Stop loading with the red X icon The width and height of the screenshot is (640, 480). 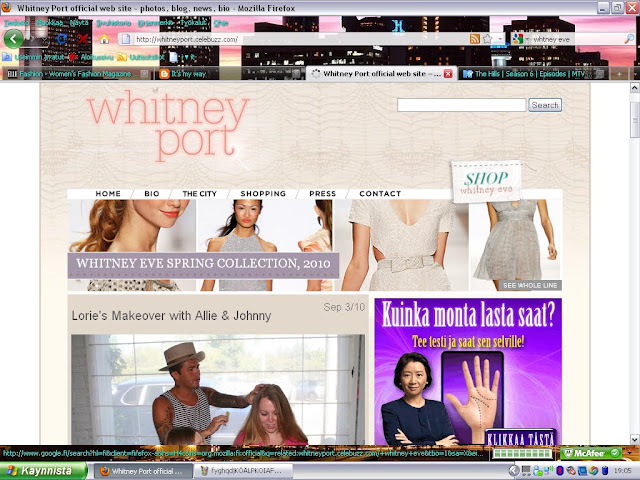coord(83,39)
